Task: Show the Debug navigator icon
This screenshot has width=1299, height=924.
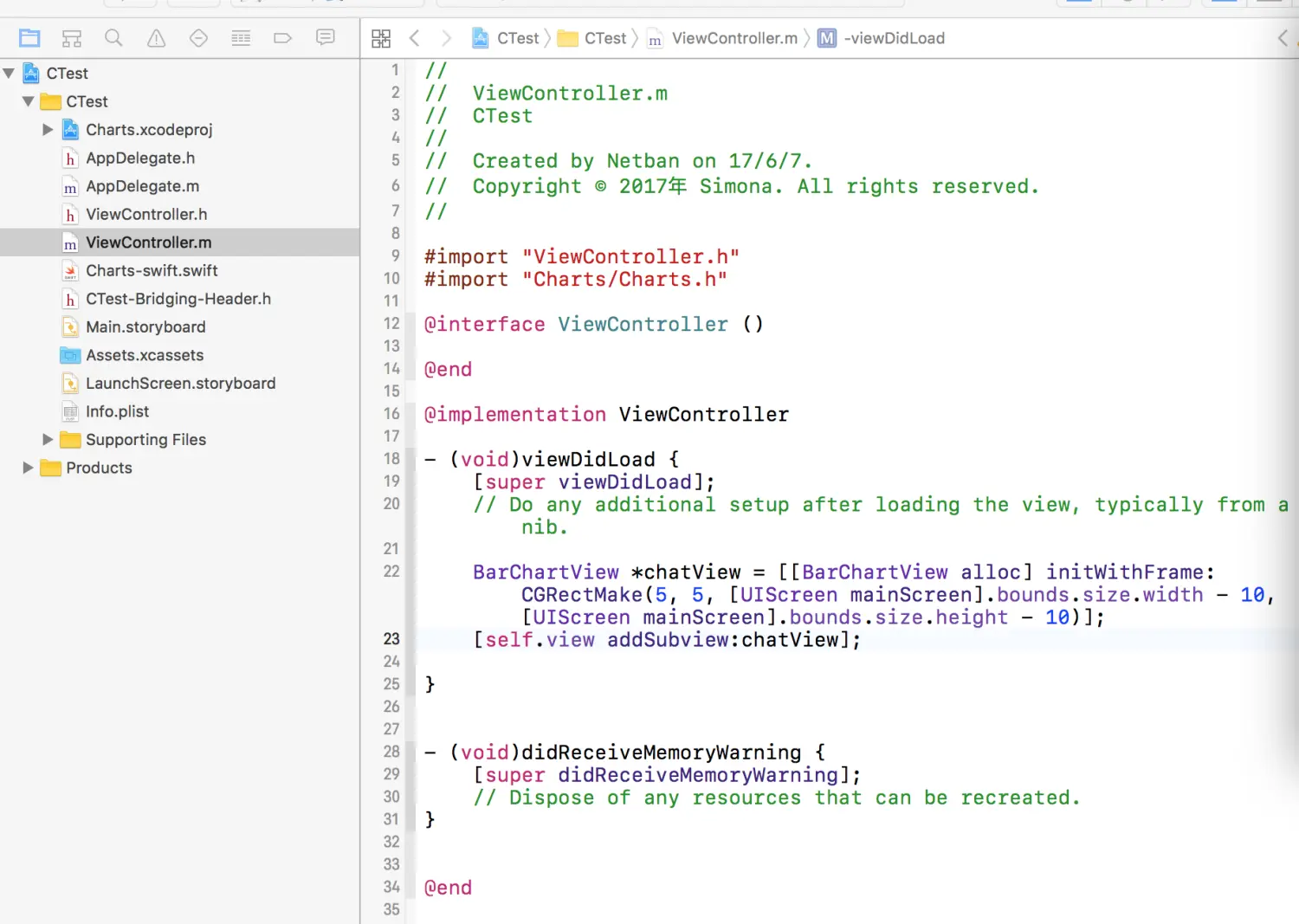Action: 241,38
